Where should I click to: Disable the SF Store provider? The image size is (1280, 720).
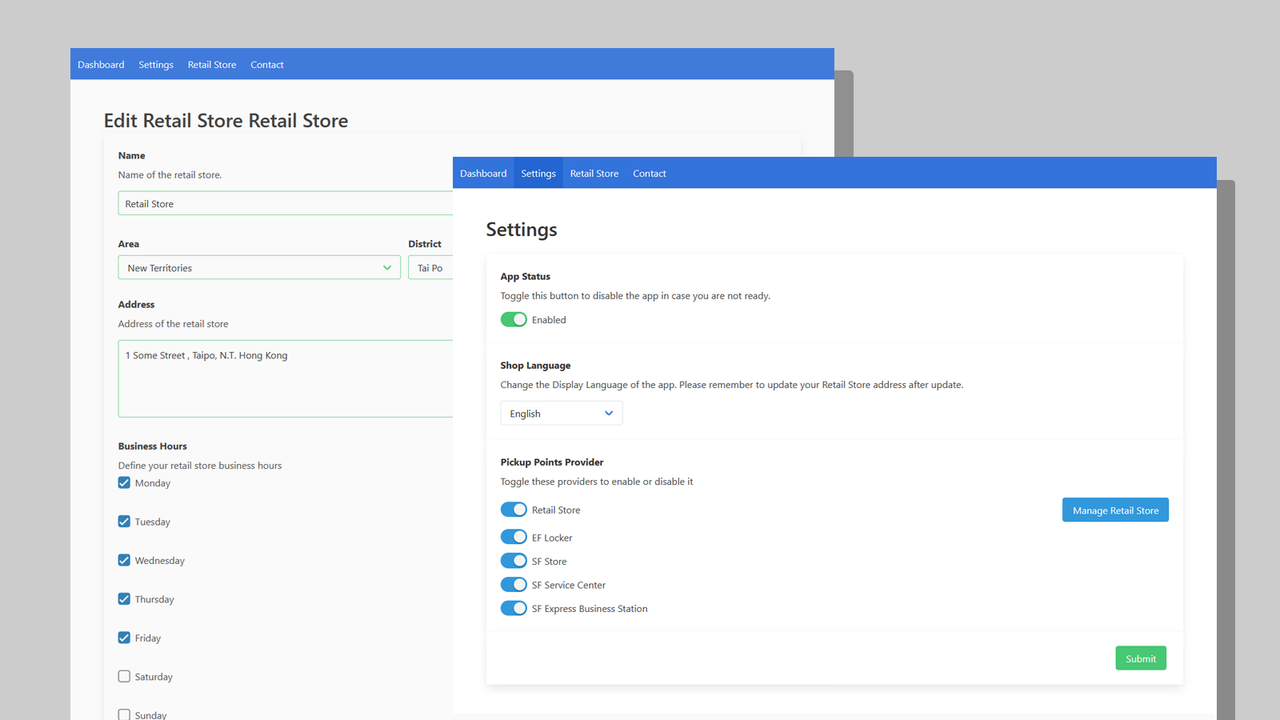[513, 560]
